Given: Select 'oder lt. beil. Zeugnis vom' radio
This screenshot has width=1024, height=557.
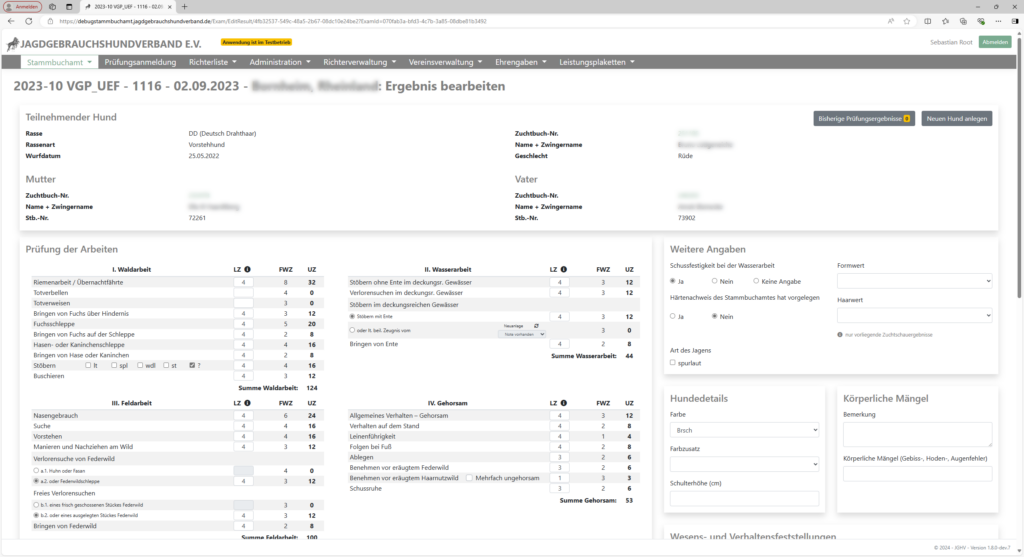Looking at the screenshot, I should pos(353,330).
